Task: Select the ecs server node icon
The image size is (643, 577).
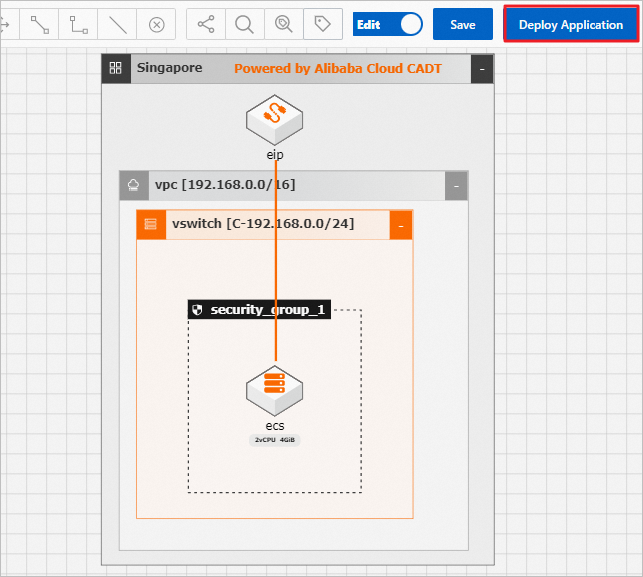Action: point(274,391)
